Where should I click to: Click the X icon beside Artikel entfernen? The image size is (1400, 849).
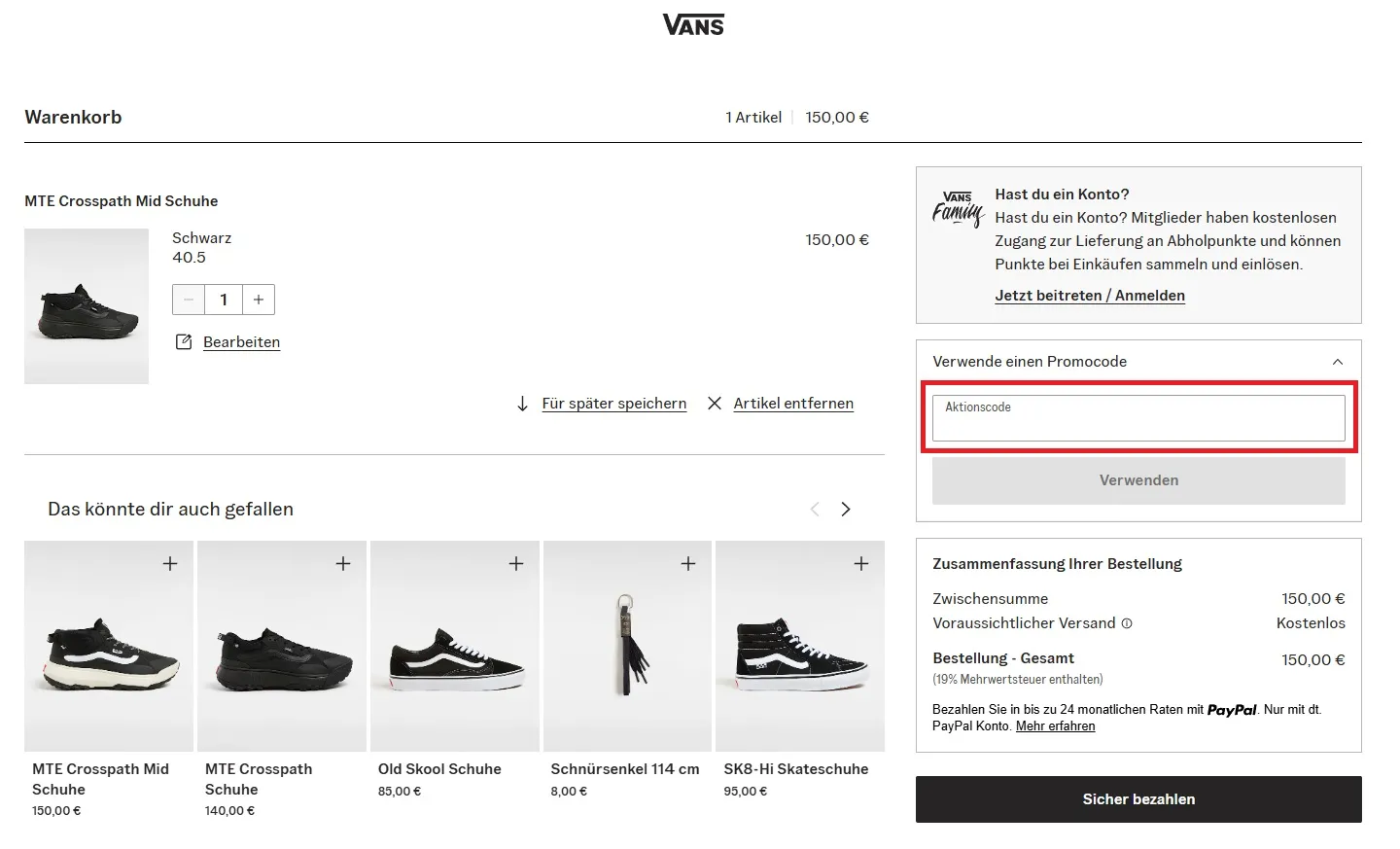[x=715, y=403]
